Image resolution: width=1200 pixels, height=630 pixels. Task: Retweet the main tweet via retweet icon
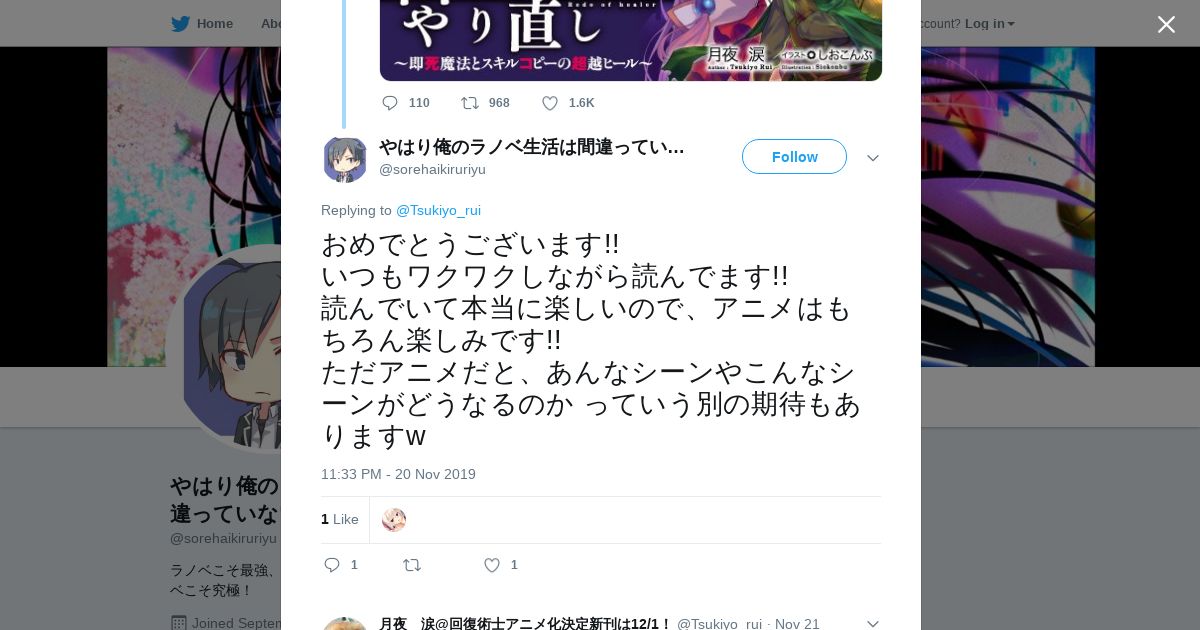click(x=412, y=565)
